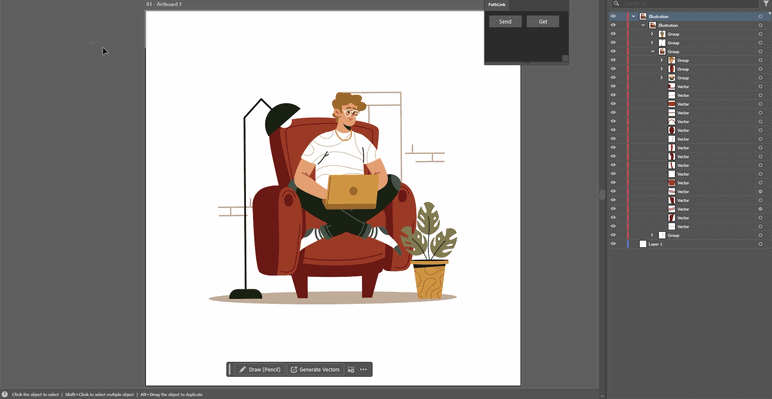Click the PathLink panel resize grip

565,59
